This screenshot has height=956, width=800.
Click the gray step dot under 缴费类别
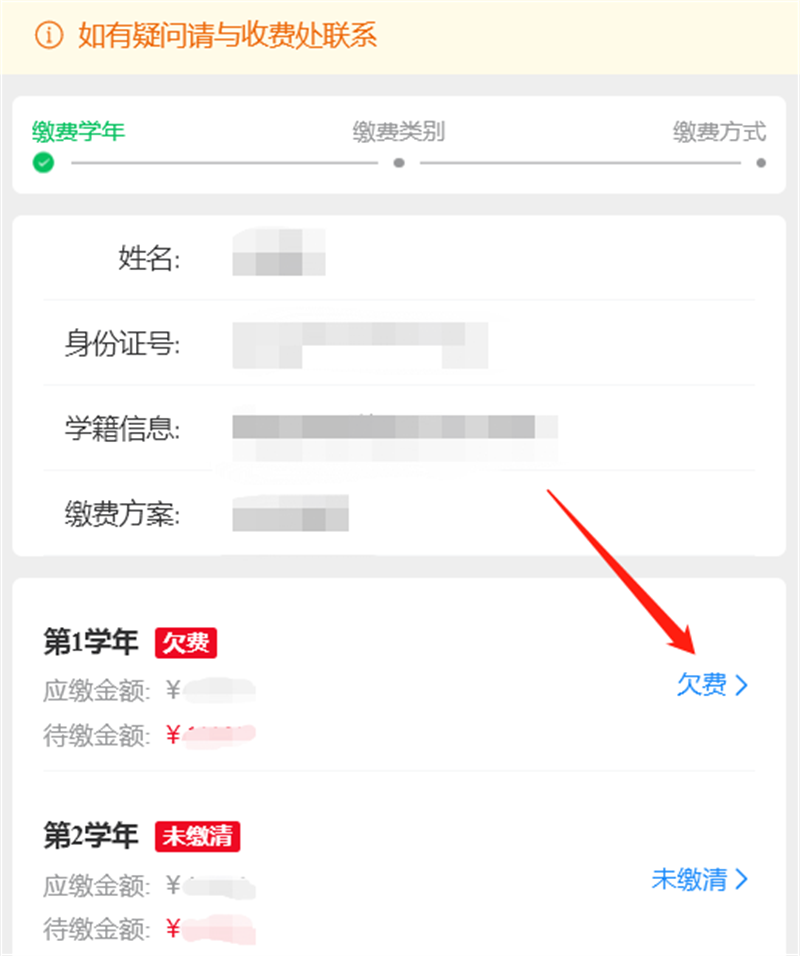click(x=399, y=163)
